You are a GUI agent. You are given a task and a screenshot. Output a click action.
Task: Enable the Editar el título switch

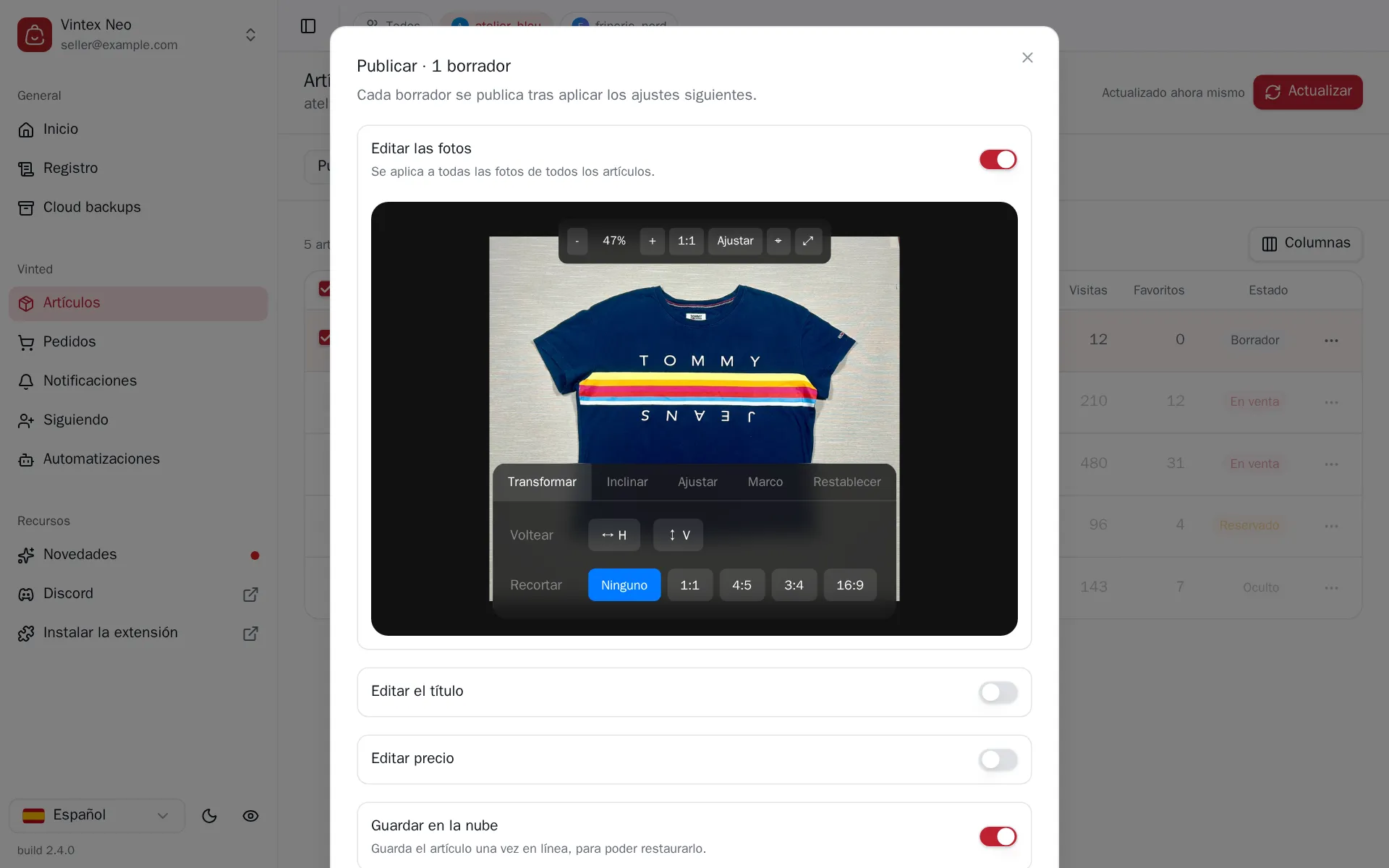[x=998, y=692]
